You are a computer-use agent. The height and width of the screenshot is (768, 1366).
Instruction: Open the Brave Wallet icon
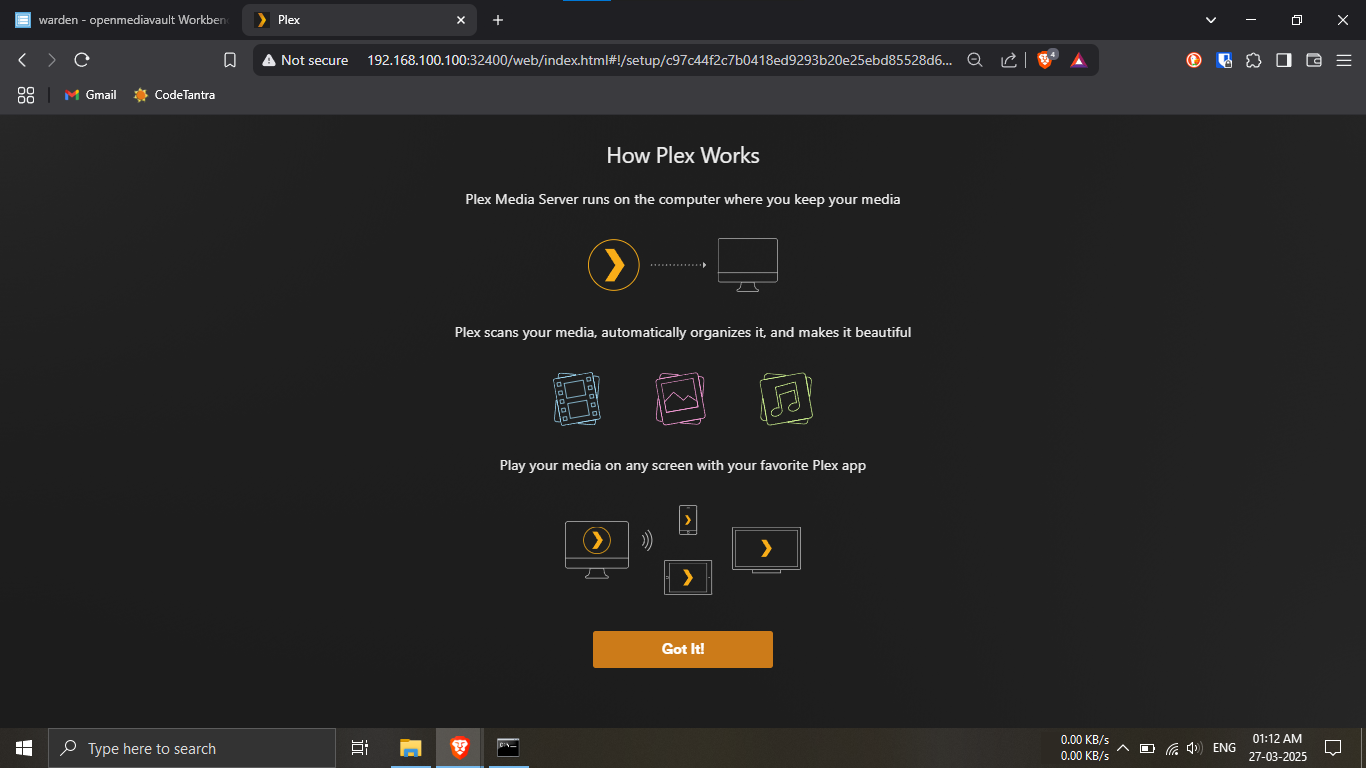tap(1314, 60)
